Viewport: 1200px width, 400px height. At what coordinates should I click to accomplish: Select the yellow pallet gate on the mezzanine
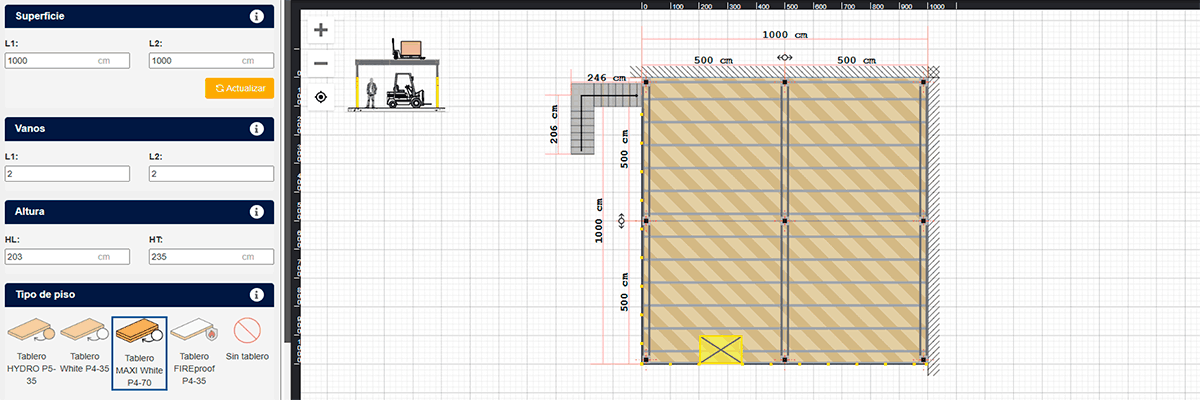tap(721, 349)
